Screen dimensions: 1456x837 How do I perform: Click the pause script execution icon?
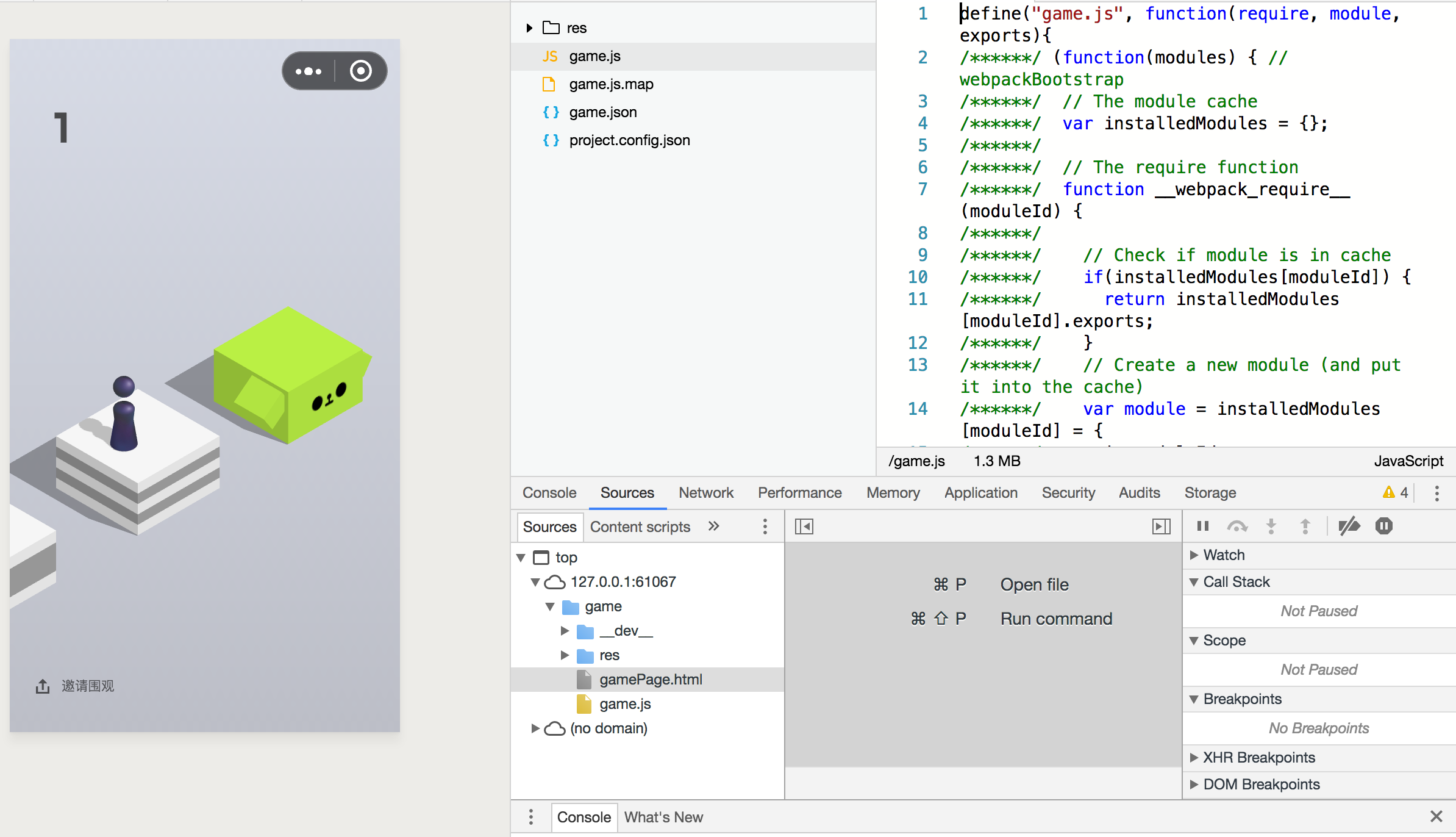[x=1202, y=526]
